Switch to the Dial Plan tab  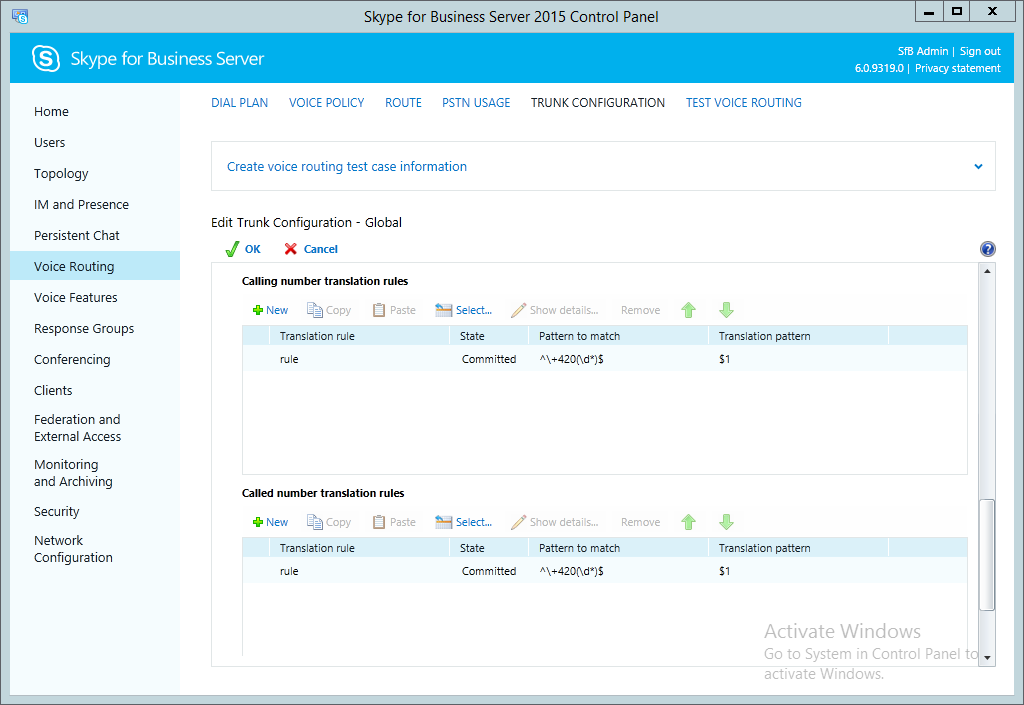tap(239, 103)
